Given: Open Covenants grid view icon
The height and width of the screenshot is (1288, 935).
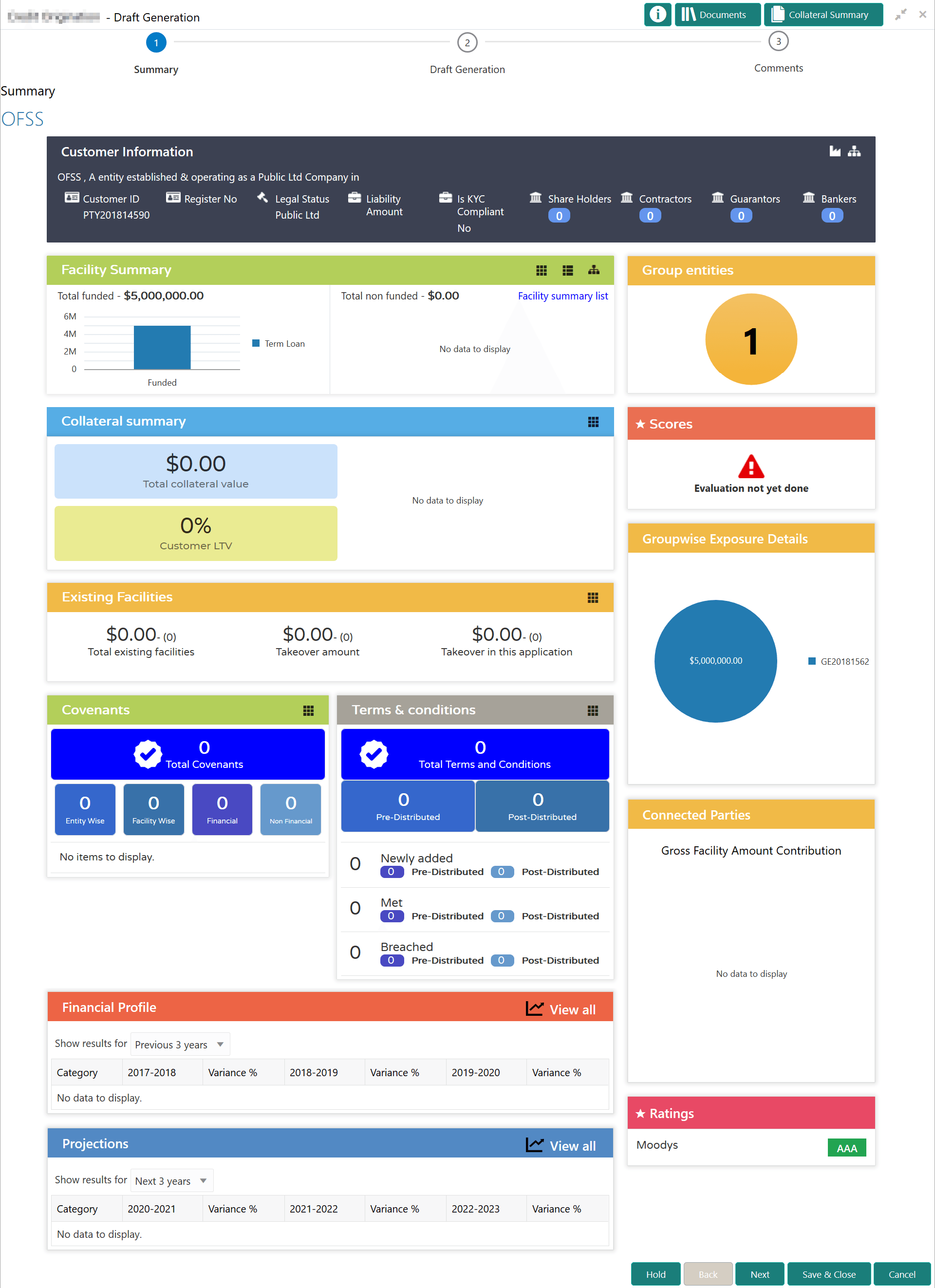Looking at the screenshot, I should [x=308, y=710].
